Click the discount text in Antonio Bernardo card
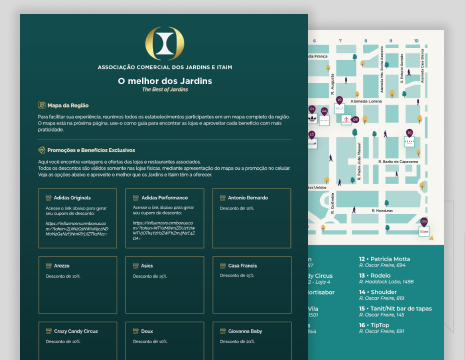The height and width of the screenshot is (360, 465). [237, 208]
